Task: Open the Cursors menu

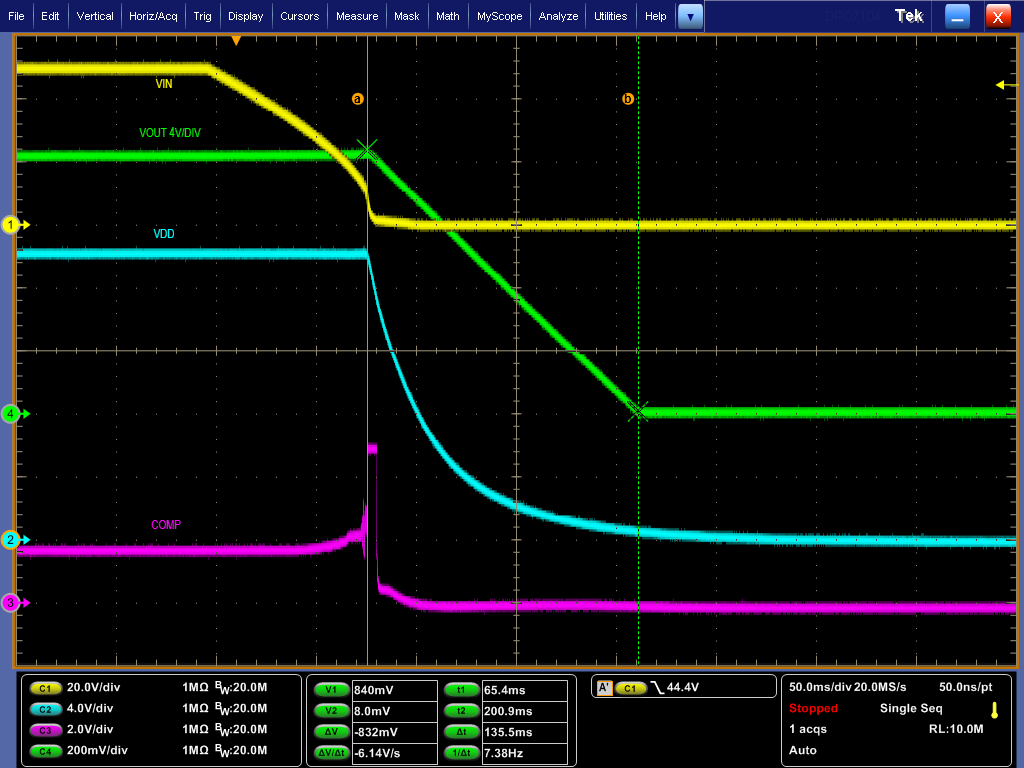Action: click(x=302, y=16)
